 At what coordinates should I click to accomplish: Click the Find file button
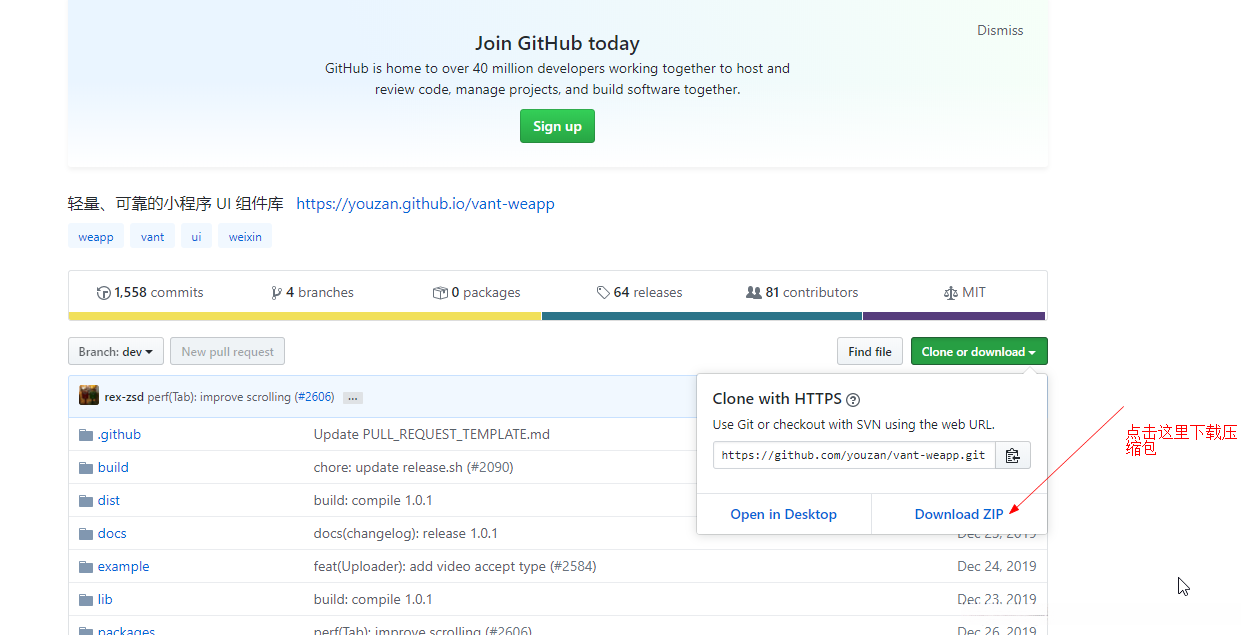point(870,352)
